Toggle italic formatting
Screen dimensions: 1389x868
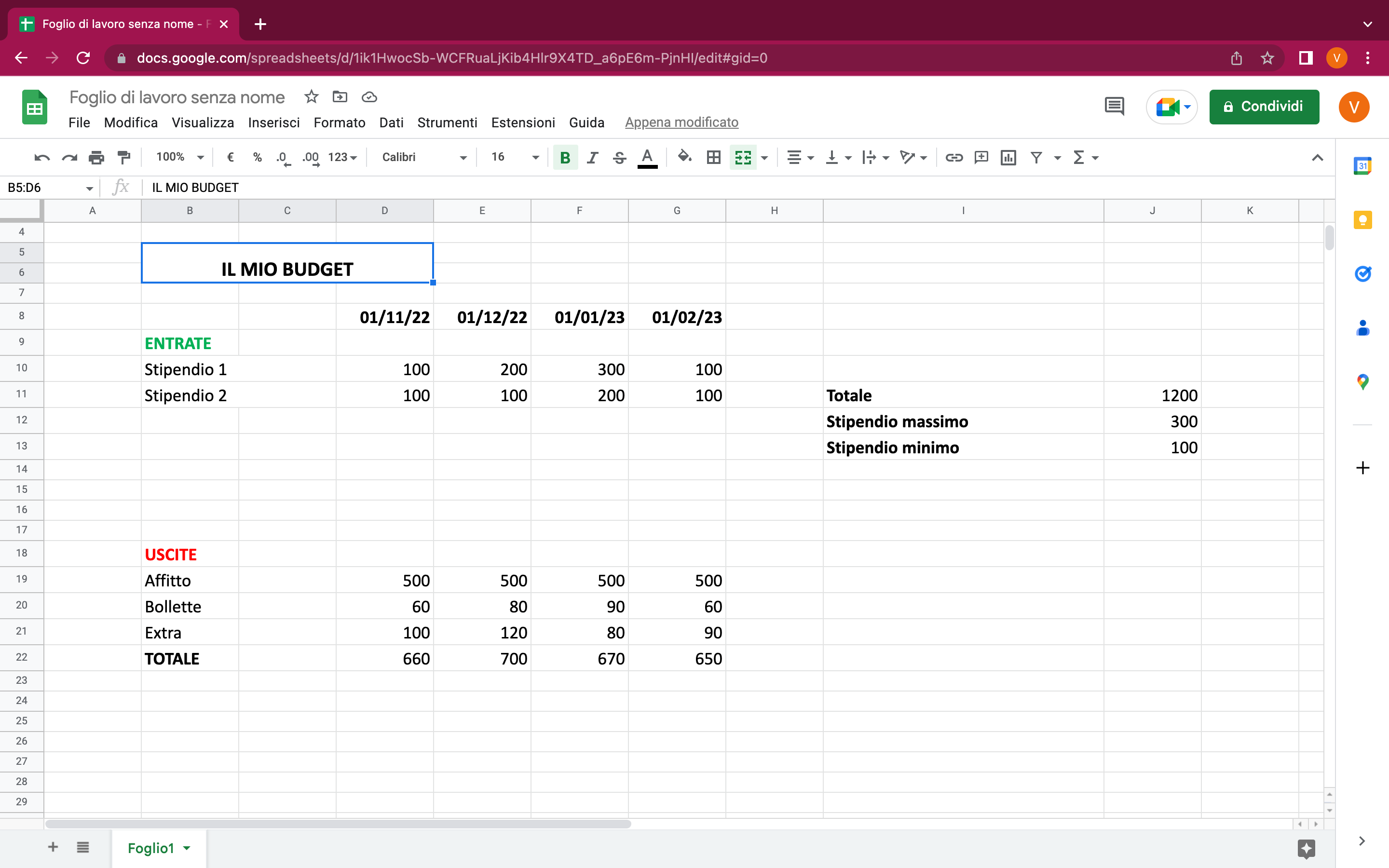[592, 157]
